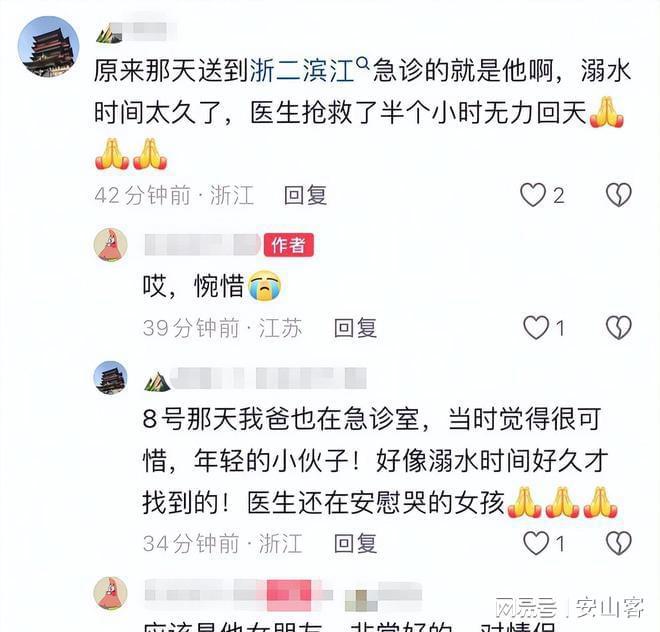The width and height of the screenshot is (660, 632).
Task: Tap the red 作者 author badge
Action: click(x=289, y=245)
